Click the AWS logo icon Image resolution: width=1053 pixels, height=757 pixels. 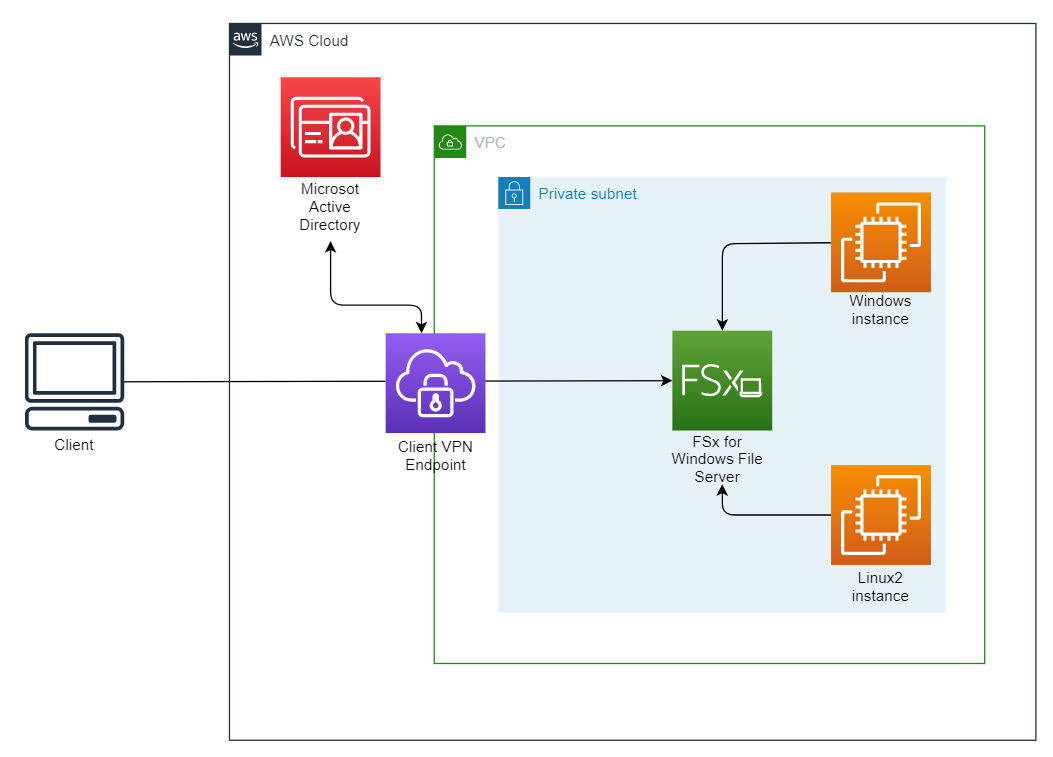tap(245, 40)
